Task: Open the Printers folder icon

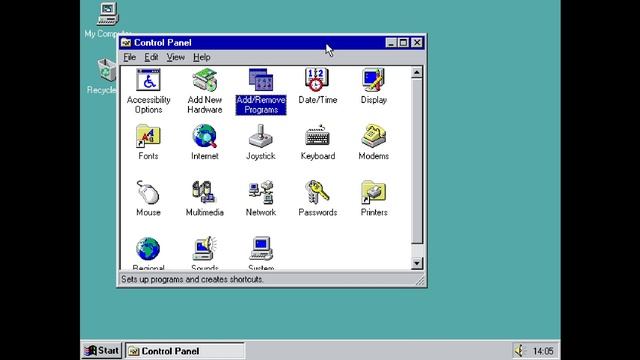Action: [373, 192]
